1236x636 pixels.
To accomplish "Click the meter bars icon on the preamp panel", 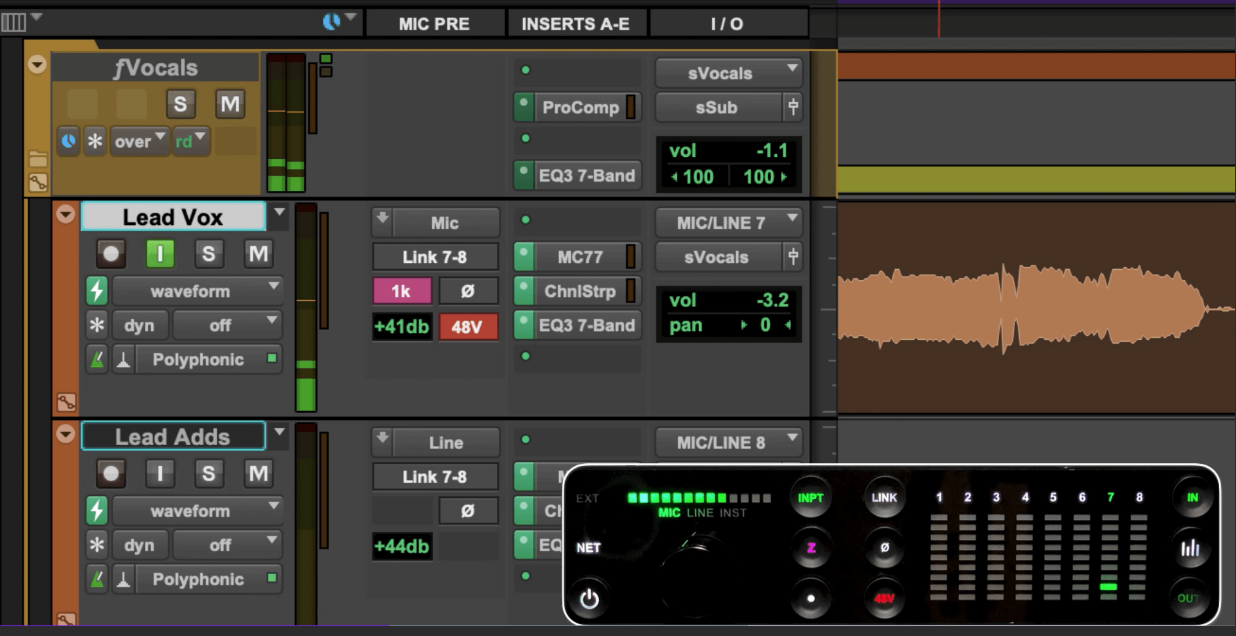I will tap(1189, 548).
